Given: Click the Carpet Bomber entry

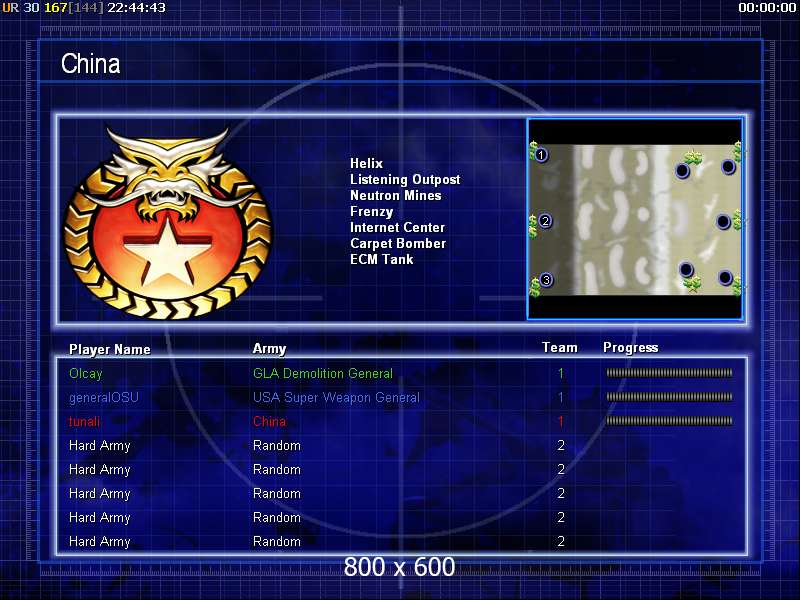Looking at the screenshot, I should tap(398, 243).
